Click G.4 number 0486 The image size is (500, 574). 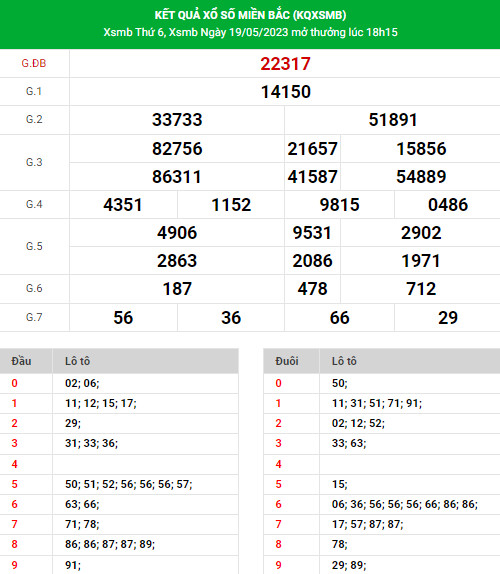tap(448, 205)
